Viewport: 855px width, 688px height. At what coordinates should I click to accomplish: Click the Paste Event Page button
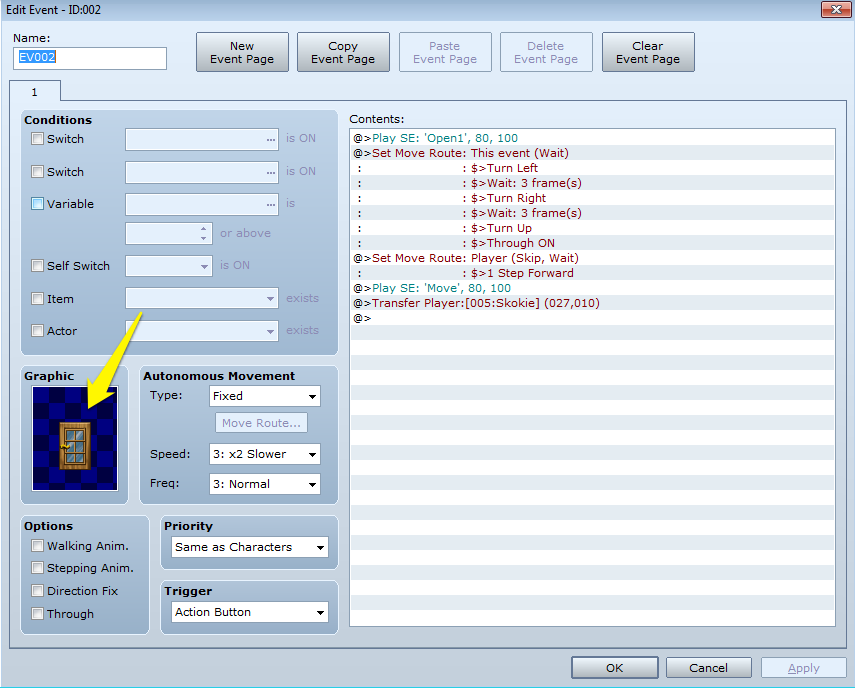(x=445, y=52)
